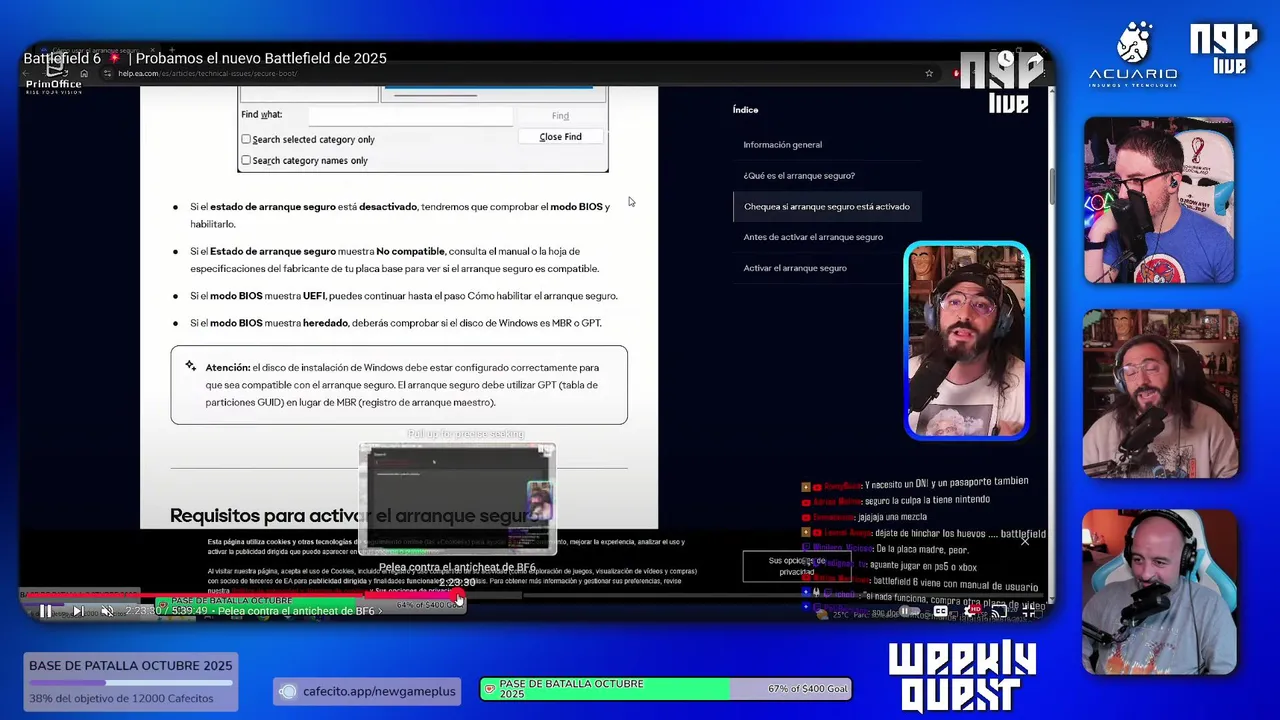Toggle the autoplay switch

click(x=908, y=611)
